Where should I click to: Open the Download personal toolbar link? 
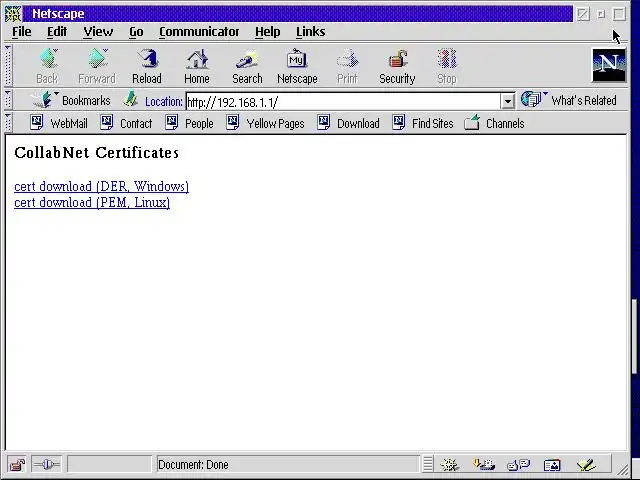click(x=348, y=123)
